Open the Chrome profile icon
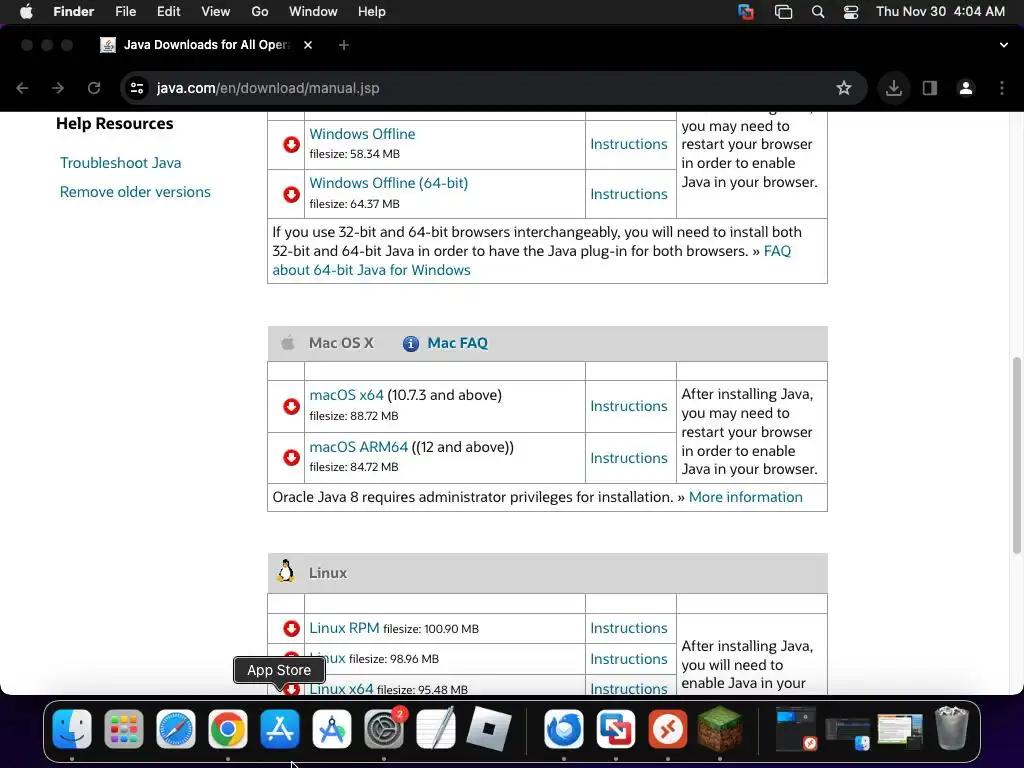 pyautogui.click(x=966, y=88)
